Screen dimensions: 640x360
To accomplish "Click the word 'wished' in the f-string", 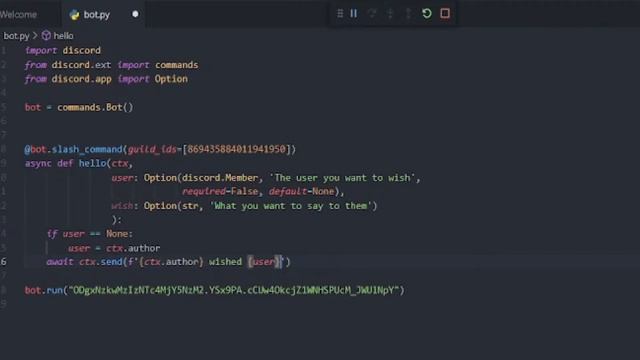I will (x=225, y=262).
